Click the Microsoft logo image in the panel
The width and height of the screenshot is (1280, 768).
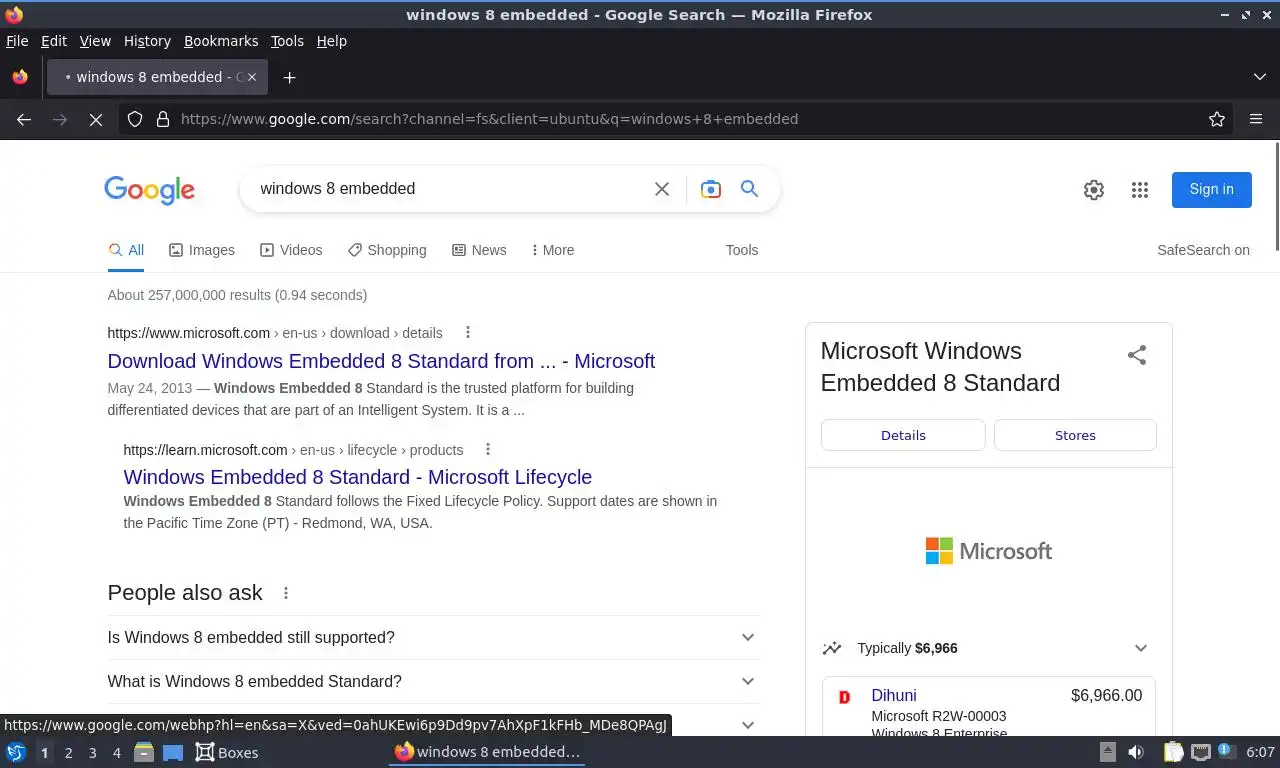click(988, 551)
